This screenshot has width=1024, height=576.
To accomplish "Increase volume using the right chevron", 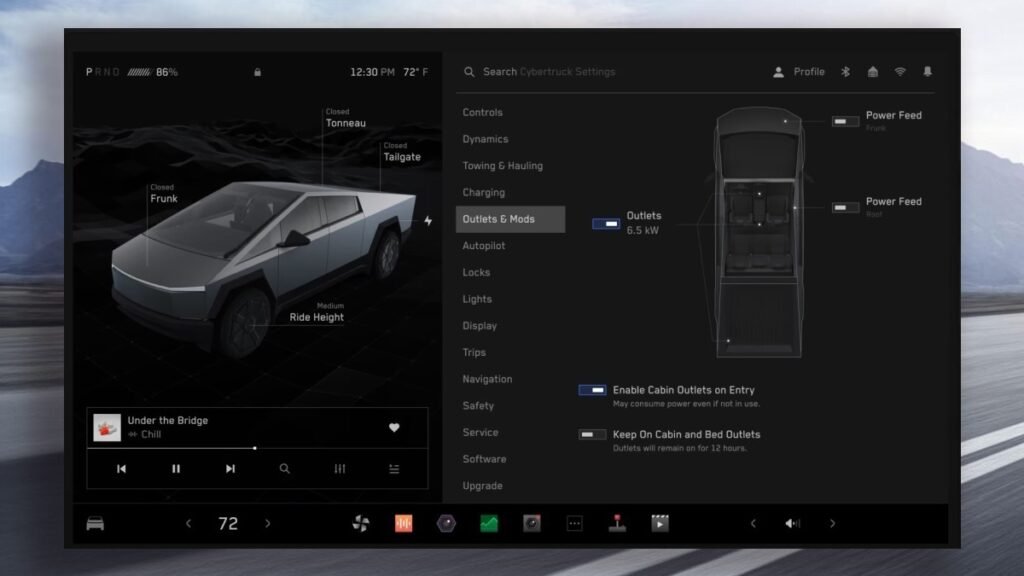I will (x=832, y=523).
